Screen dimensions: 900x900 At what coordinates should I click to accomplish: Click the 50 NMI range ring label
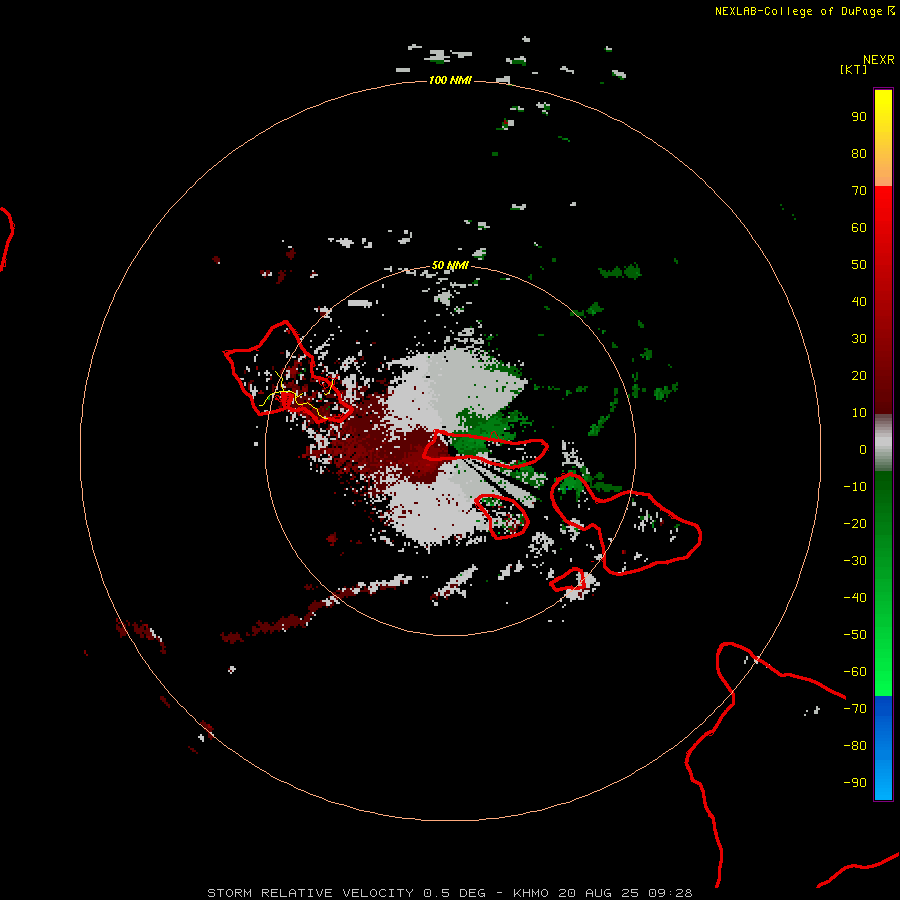(450, 265)
